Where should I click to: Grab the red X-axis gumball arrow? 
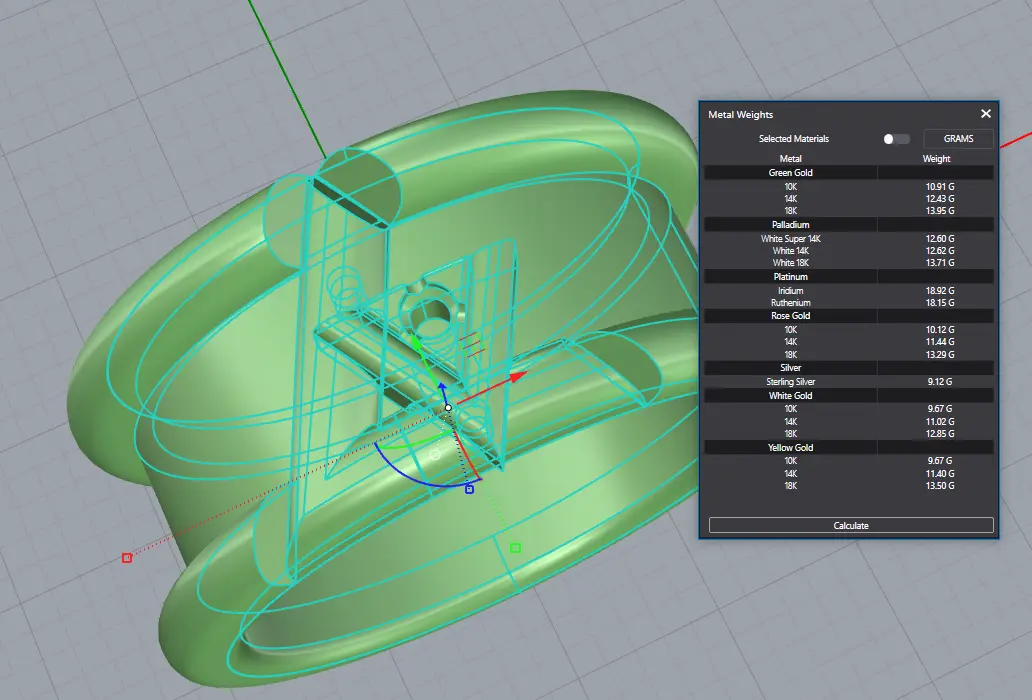click(x=518, y=376)
